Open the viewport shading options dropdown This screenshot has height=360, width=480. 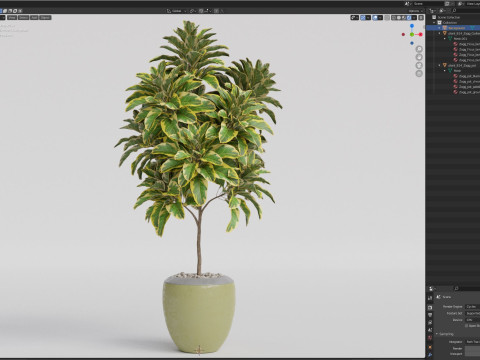click(x=414, y=17)
